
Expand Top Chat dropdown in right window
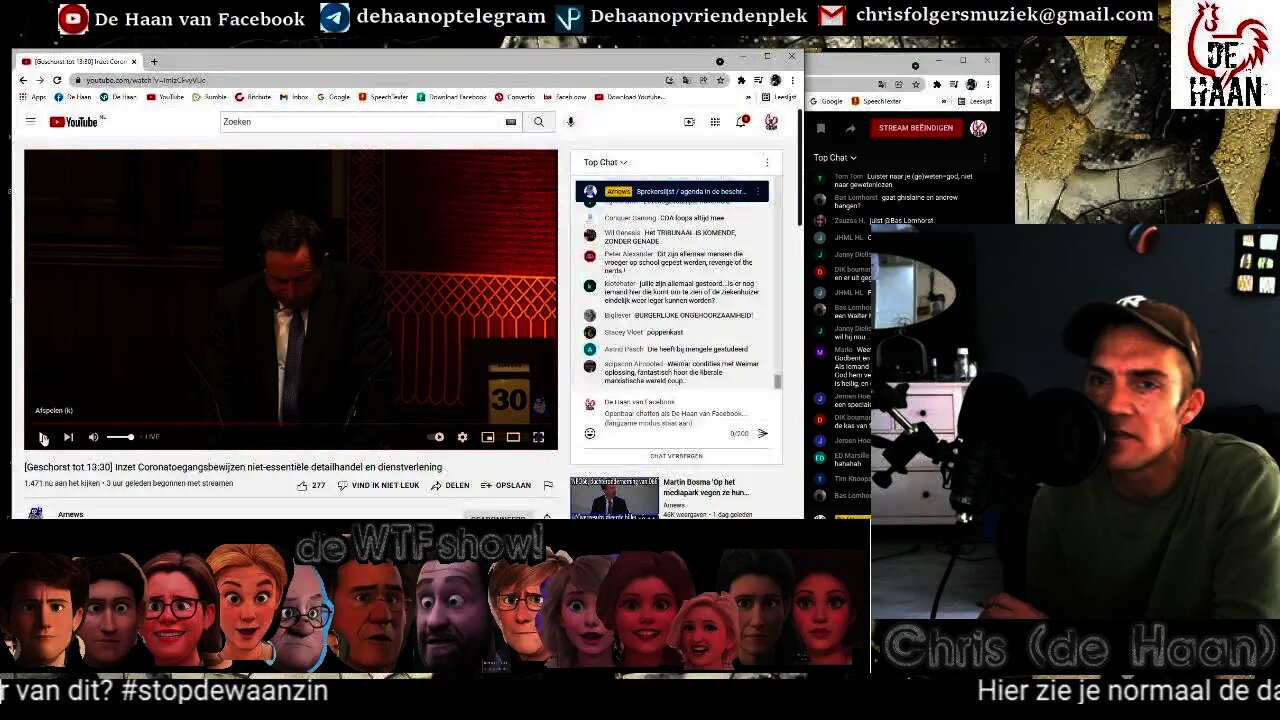coord(835,157)
